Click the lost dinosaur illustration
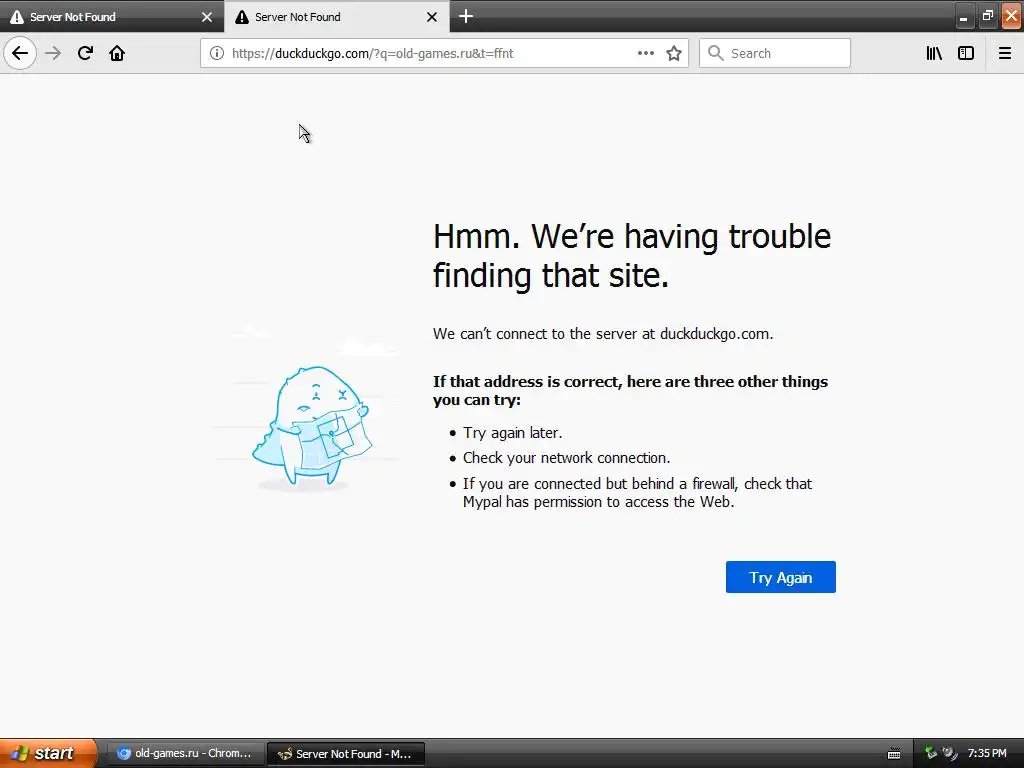 tap(312, 426)
